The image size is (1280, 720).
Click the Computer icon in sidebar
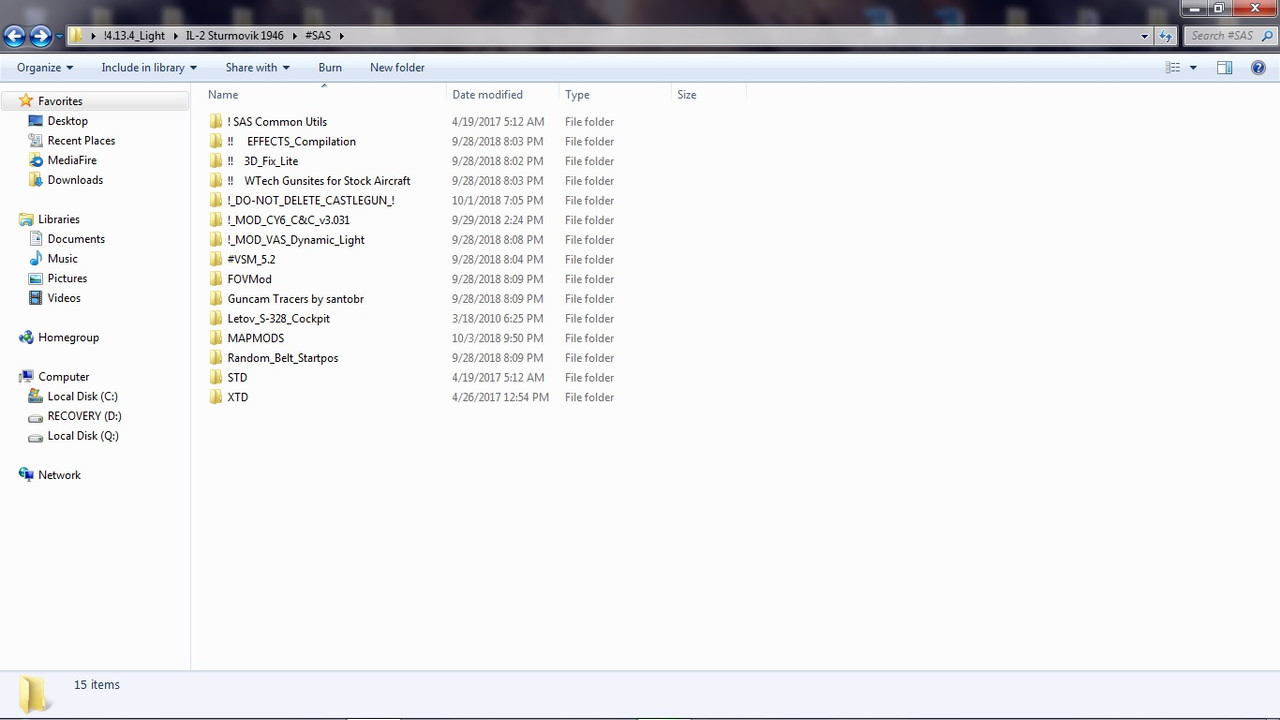(26, 377)
